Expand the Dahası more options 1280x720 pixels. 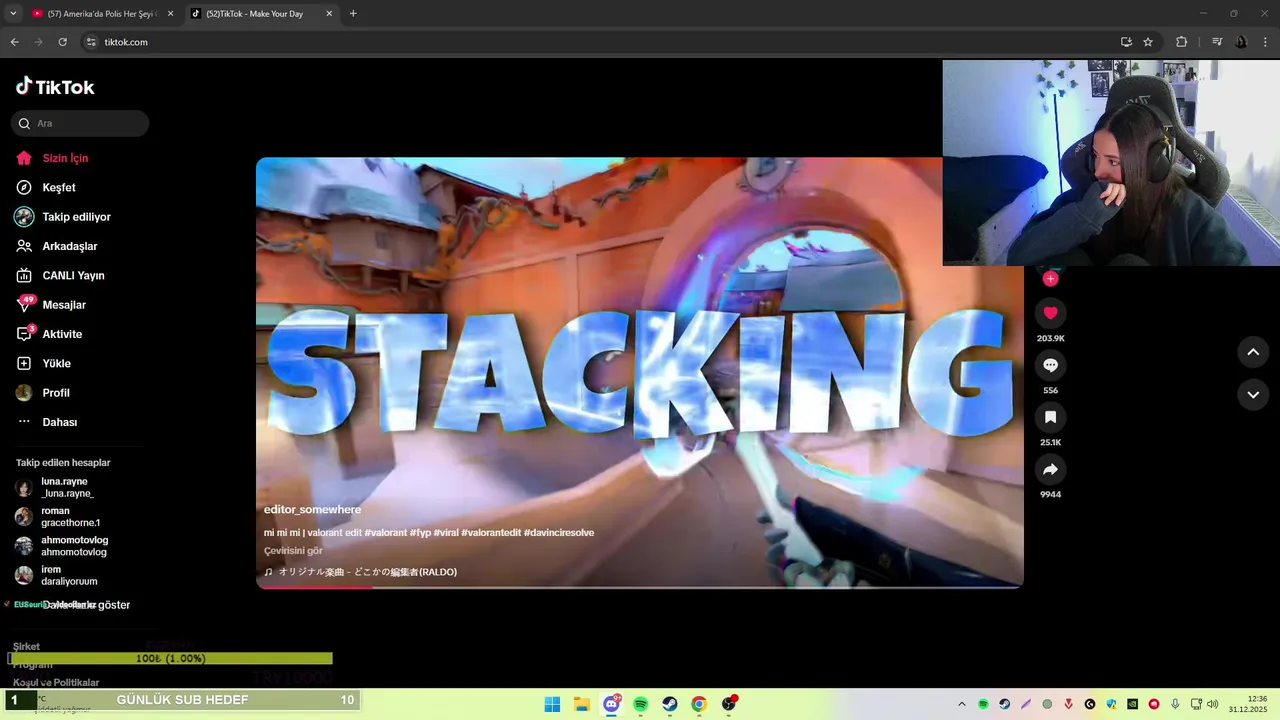47,422
